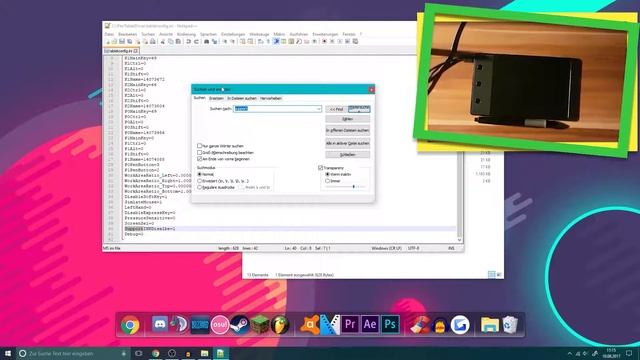
Task: Click the Save icon in Notepad++ toolbar
Action: coord(122,42)
